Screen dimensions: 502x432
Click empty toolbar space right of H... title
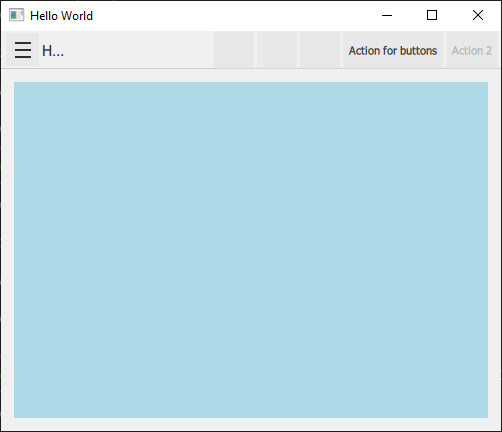click(x=138, y=50)
